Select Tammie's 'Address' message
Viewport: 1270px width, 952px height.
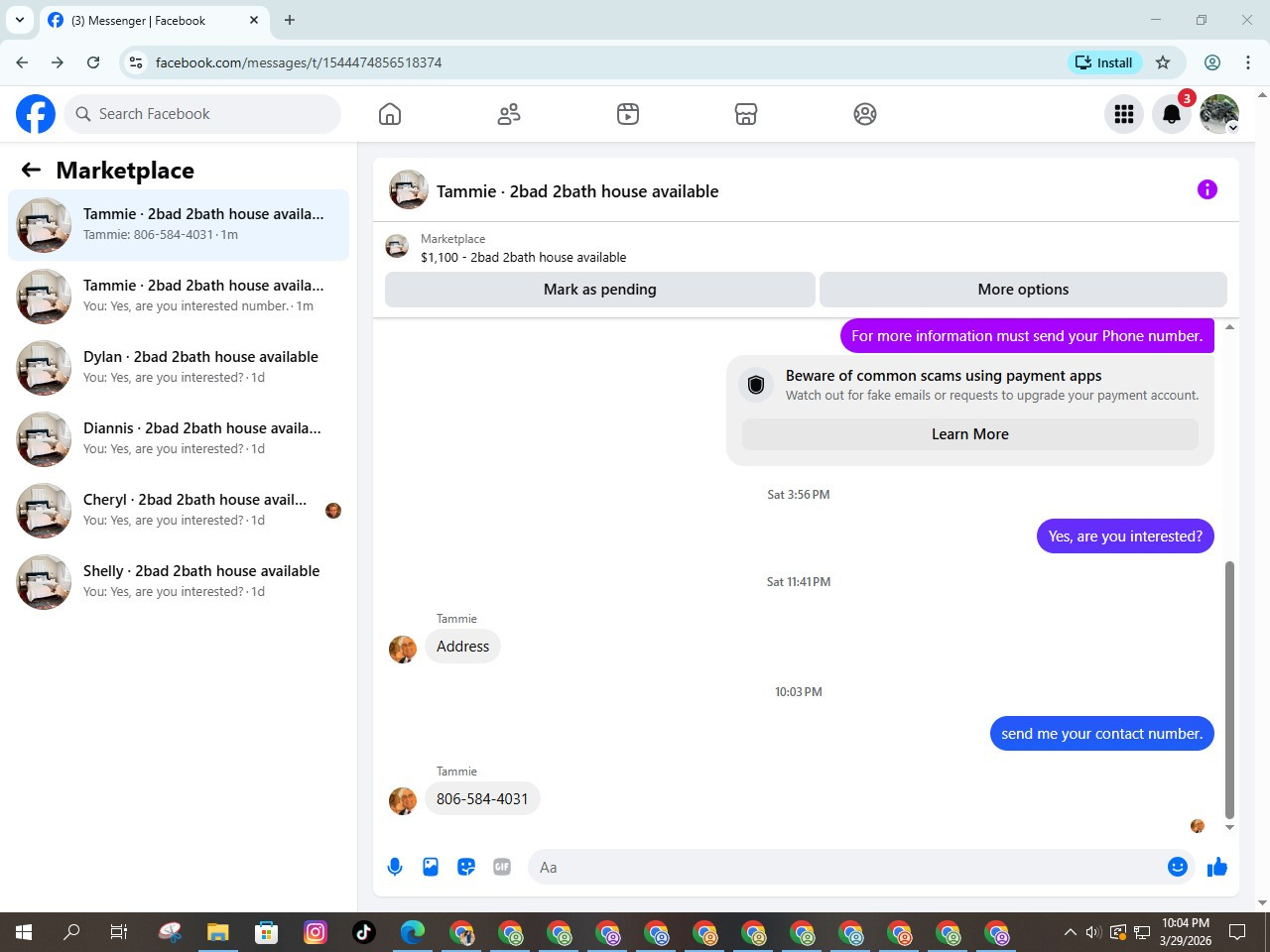tap(462, 647)
